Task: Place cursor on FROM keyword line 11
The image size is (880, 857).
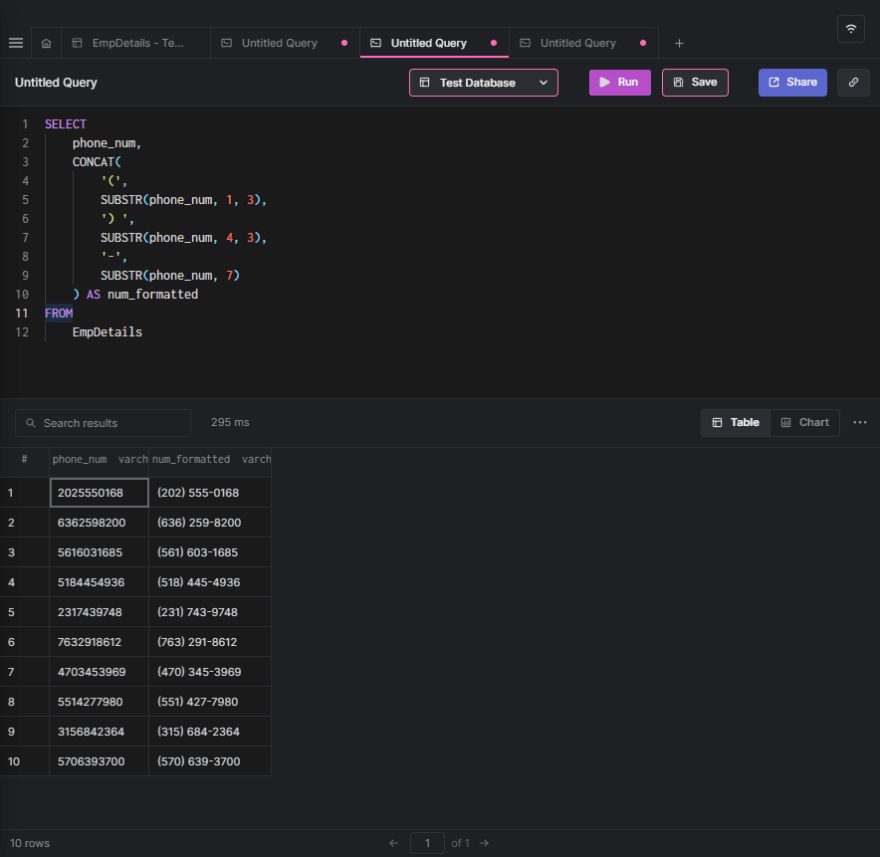Action: pyautogui.click(x=59, y=313)
